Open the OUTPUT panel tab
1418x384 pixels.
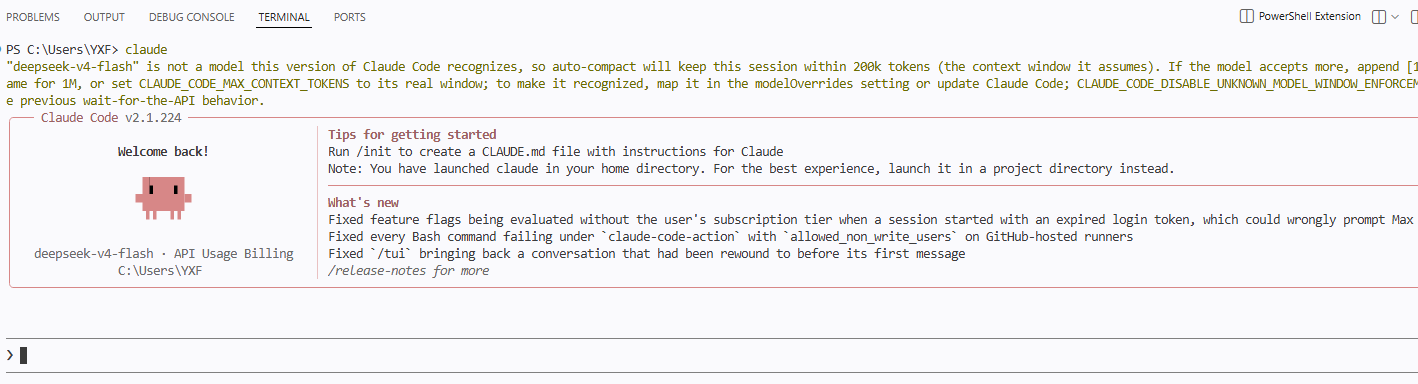click(104, 17)
